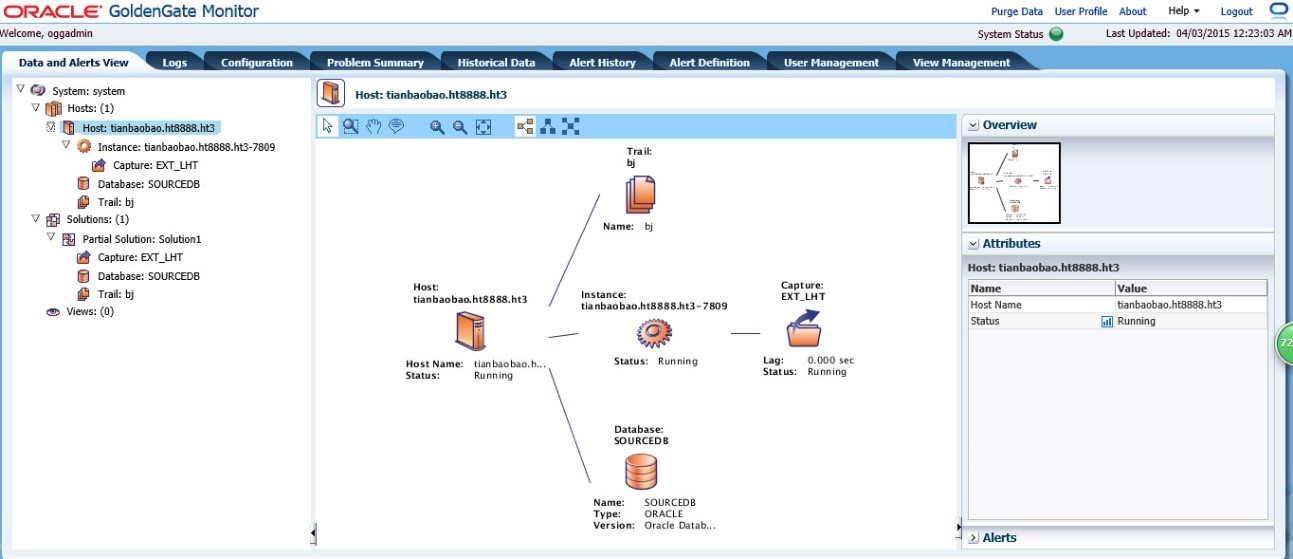The image size is (1293, 559).
Task: Go to User Management tab
Action: click(831, 62)
